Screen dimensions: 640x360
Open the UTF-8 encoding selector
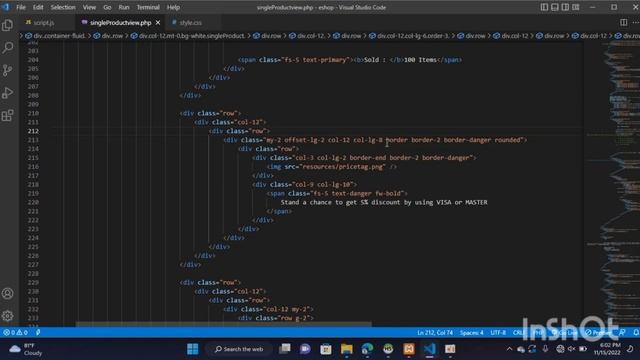498,333
